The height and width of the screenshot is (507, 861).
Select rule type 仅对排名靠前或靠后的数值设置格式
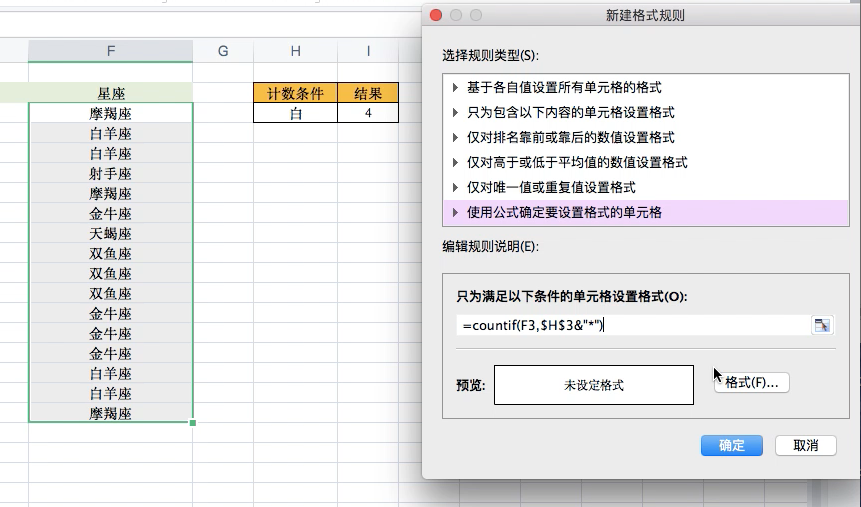pyautogui.click(x=646, y=137)
